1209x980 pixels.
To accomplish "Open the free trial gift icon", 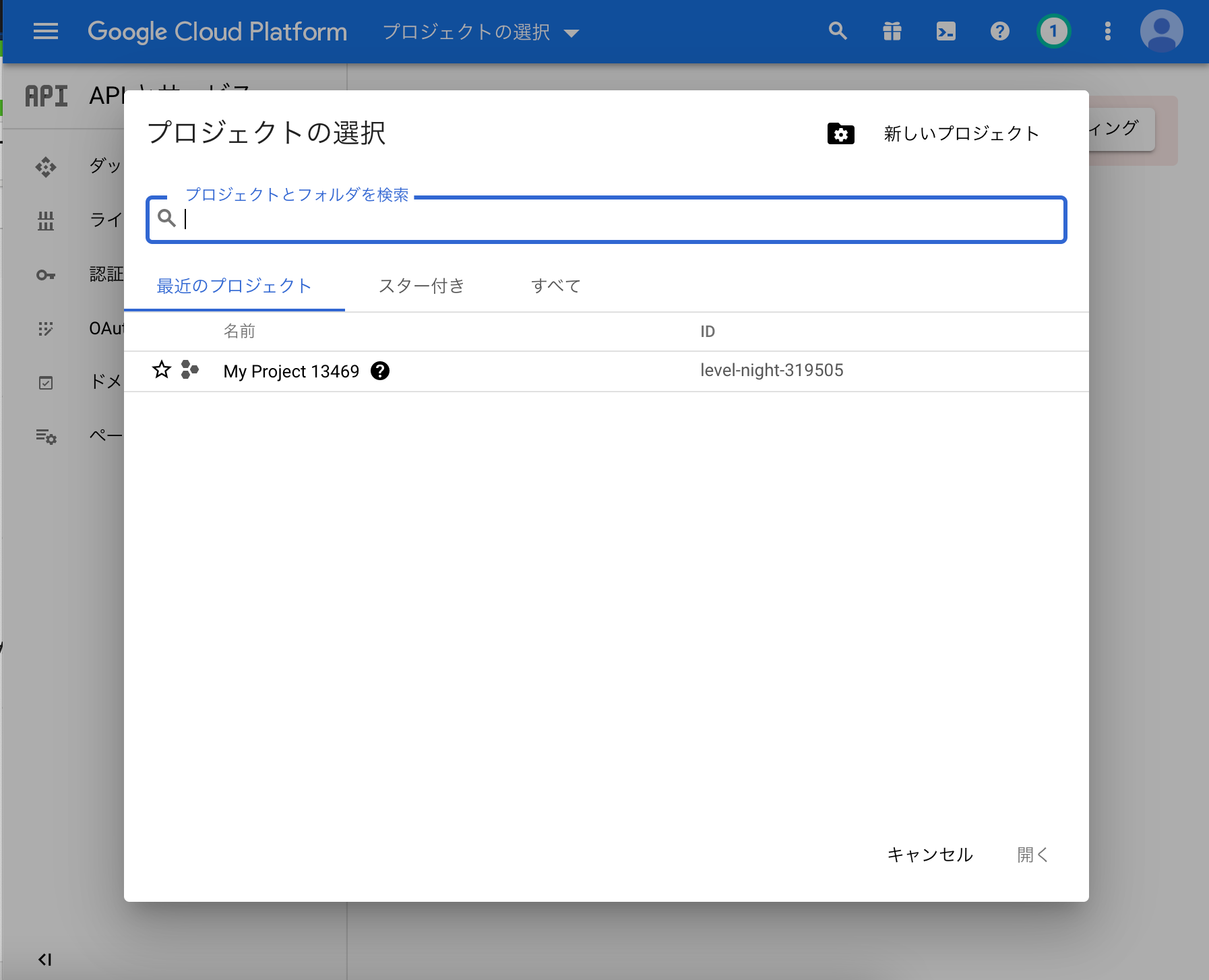I will pos(892,31).
